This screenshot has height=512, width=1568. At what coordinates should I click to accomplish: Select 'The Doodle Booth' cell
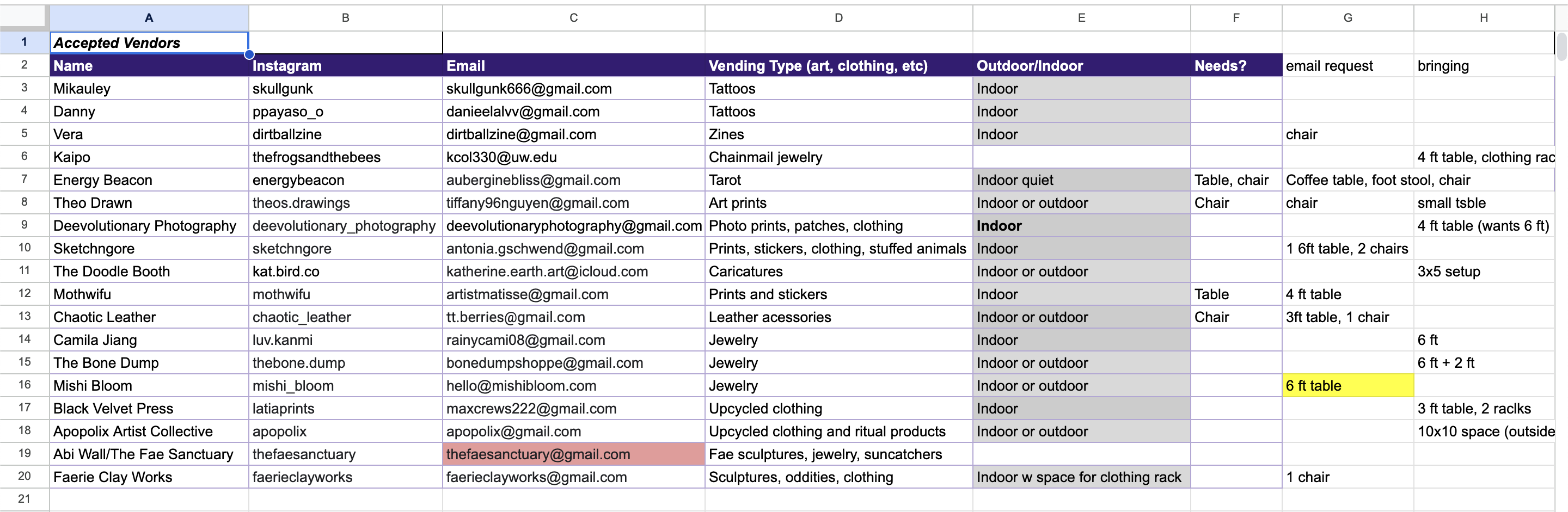pos(149,271)
